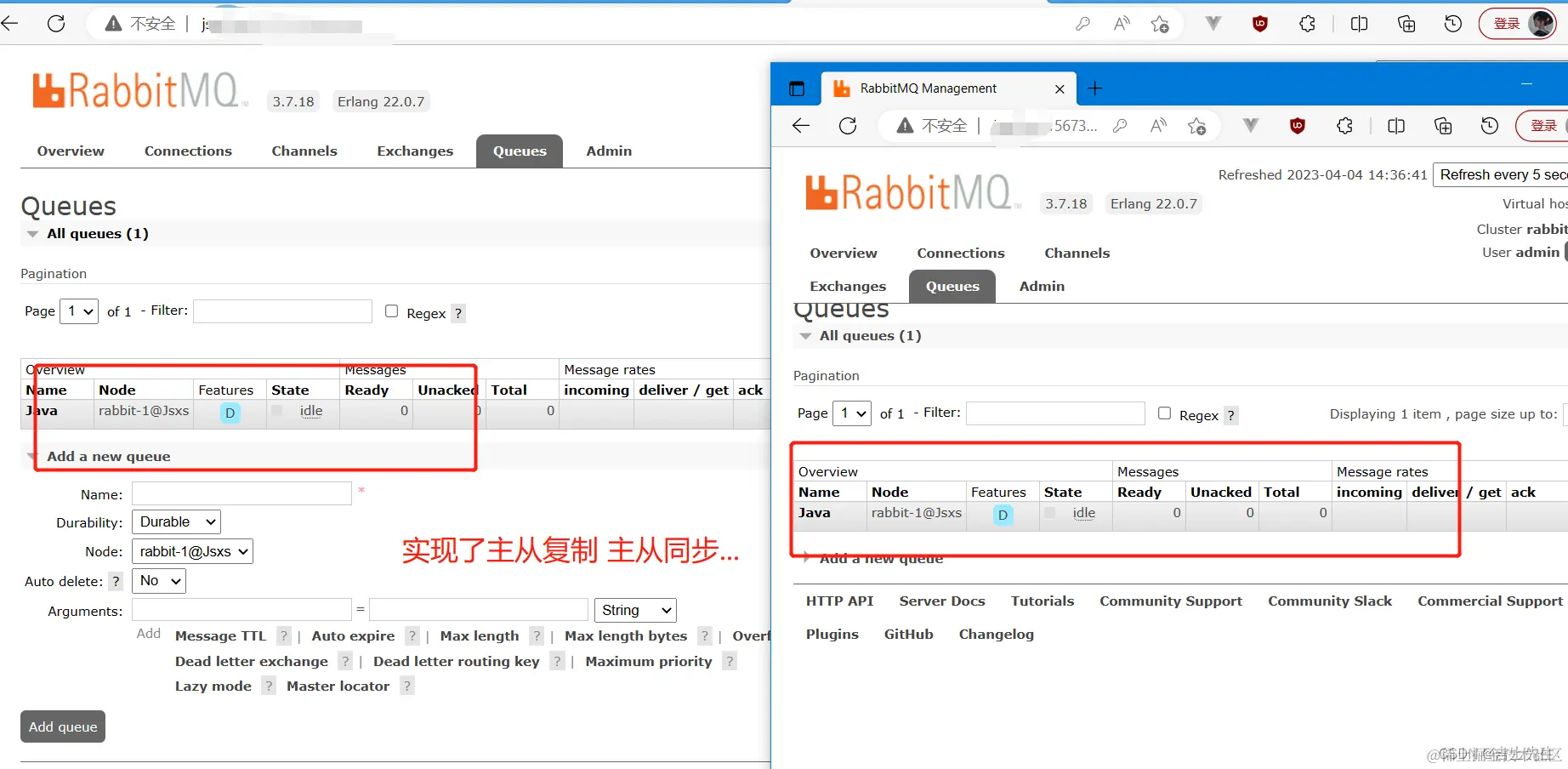This screenshot has width=1568, height=769.
Task: Open the argument type String dropdown
Action: 635,610
